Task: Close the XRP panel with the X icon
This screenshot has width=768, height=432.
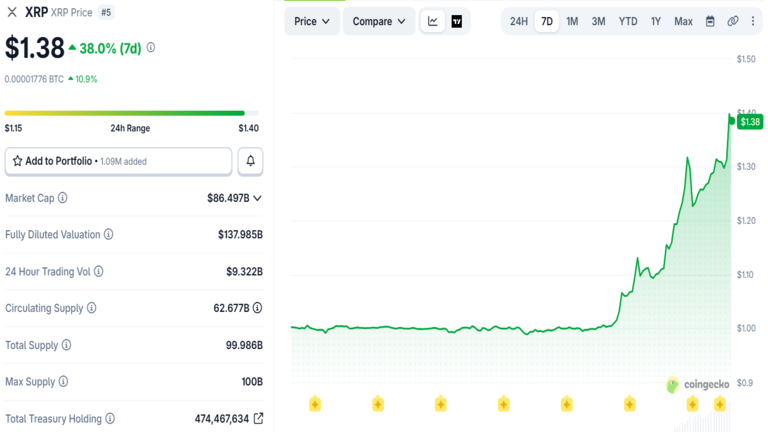Action: (x=12, y=12)
